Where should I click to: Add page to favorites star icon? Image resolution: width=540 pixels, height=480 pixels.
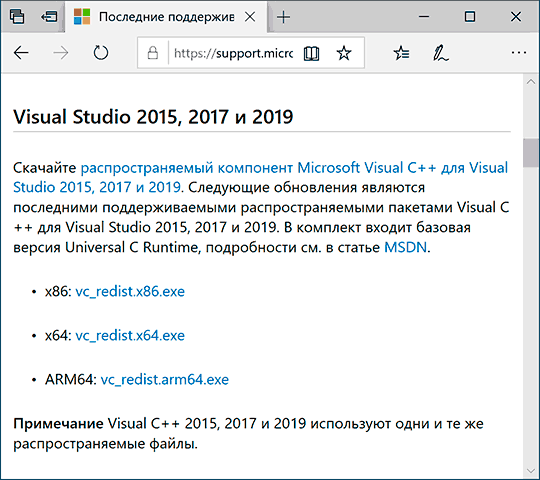[344, 53]
